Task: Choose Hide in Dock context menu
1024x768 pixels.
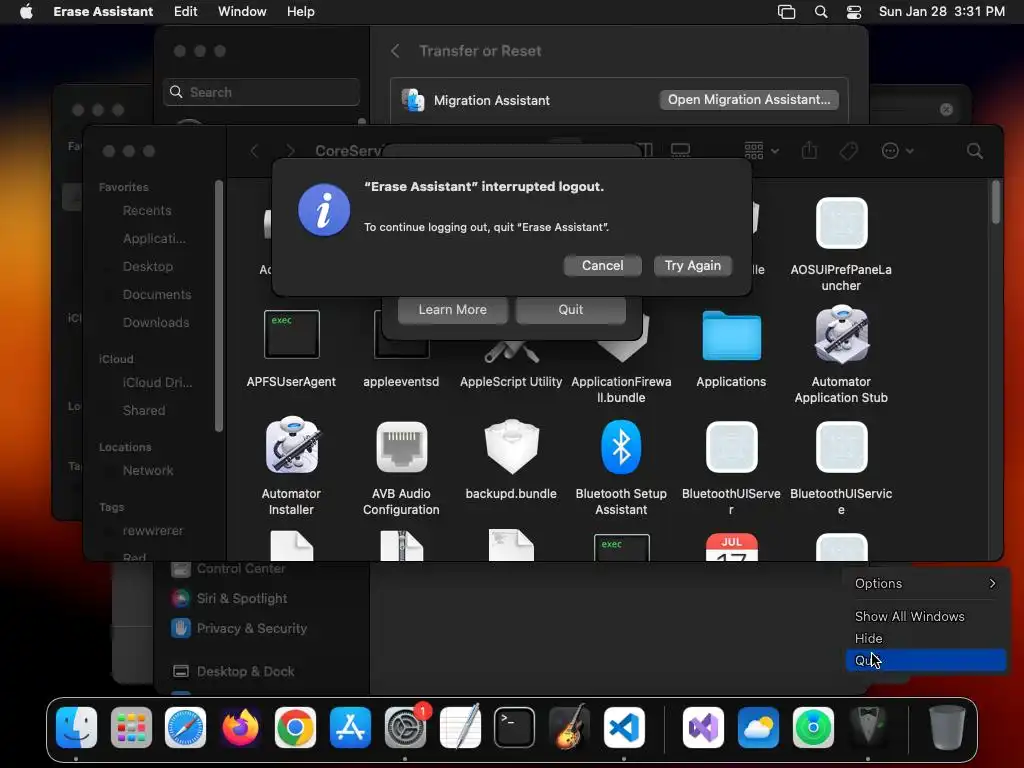Action: pyautogui.click(x=926, y=639)
